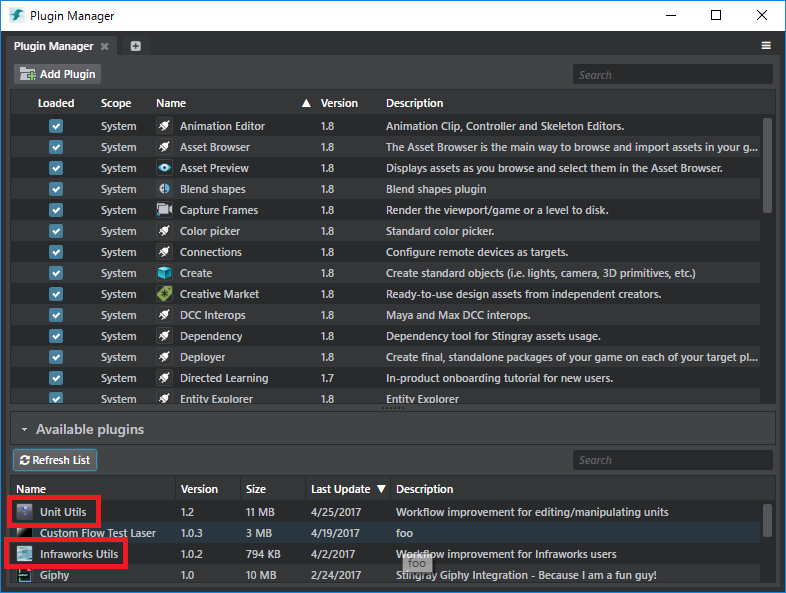Viewport: 786px width, 593px height.
Task: Sort by Version header in loaded plugins
Action: coord(339,103)
